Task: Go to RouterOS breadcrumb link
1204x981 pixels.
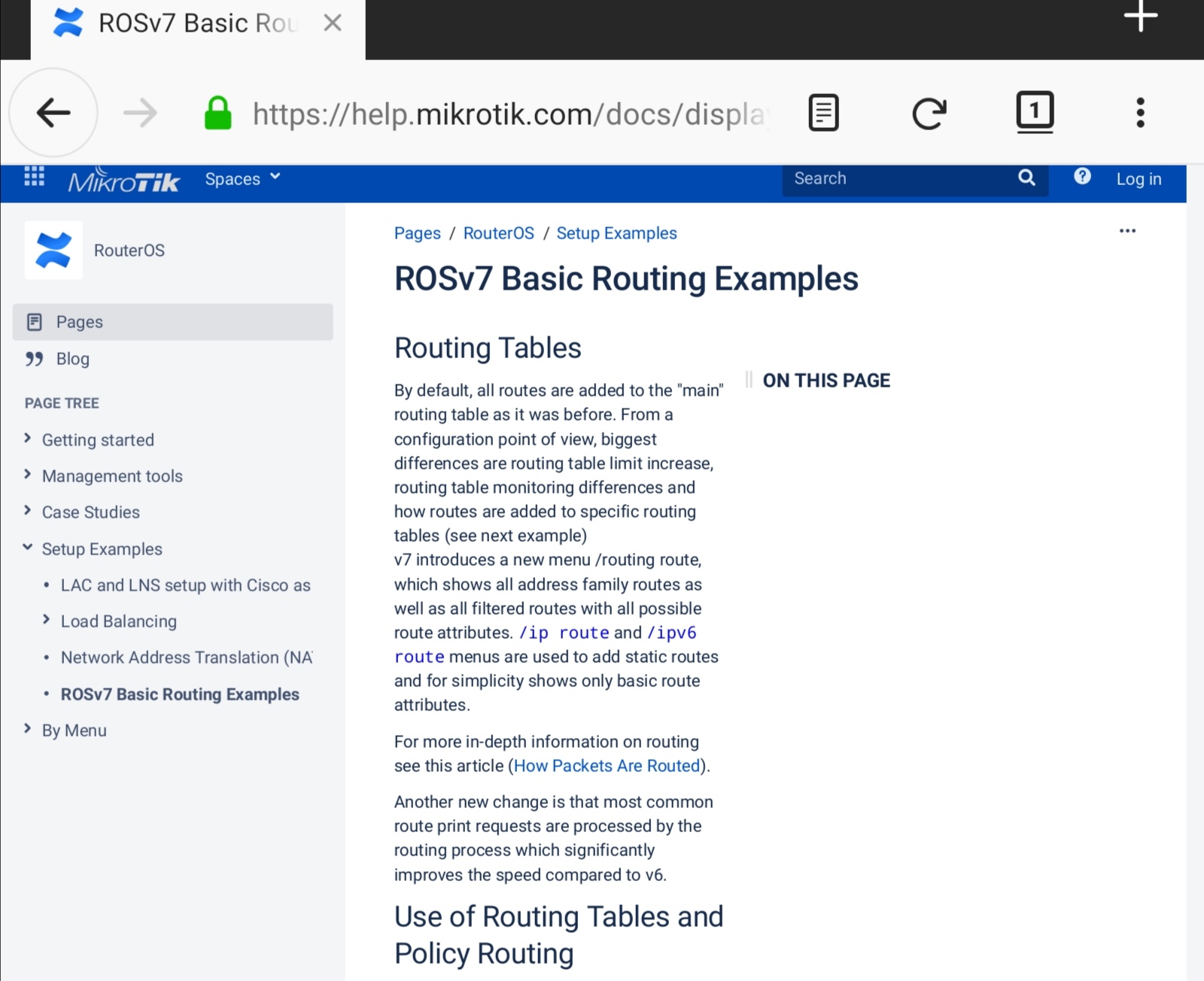Action: (499, 233)
